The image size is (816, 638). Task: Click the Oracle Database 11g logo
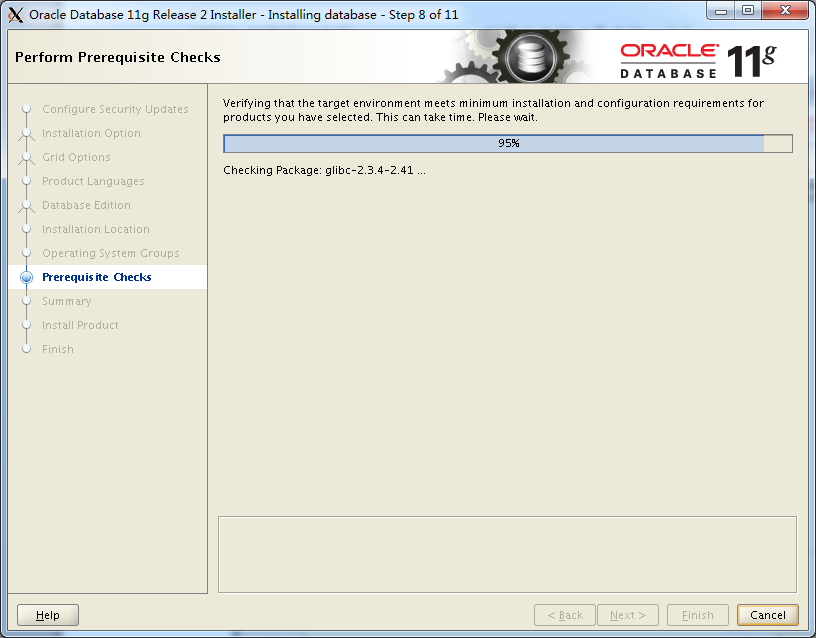click(x=698, y=61)
